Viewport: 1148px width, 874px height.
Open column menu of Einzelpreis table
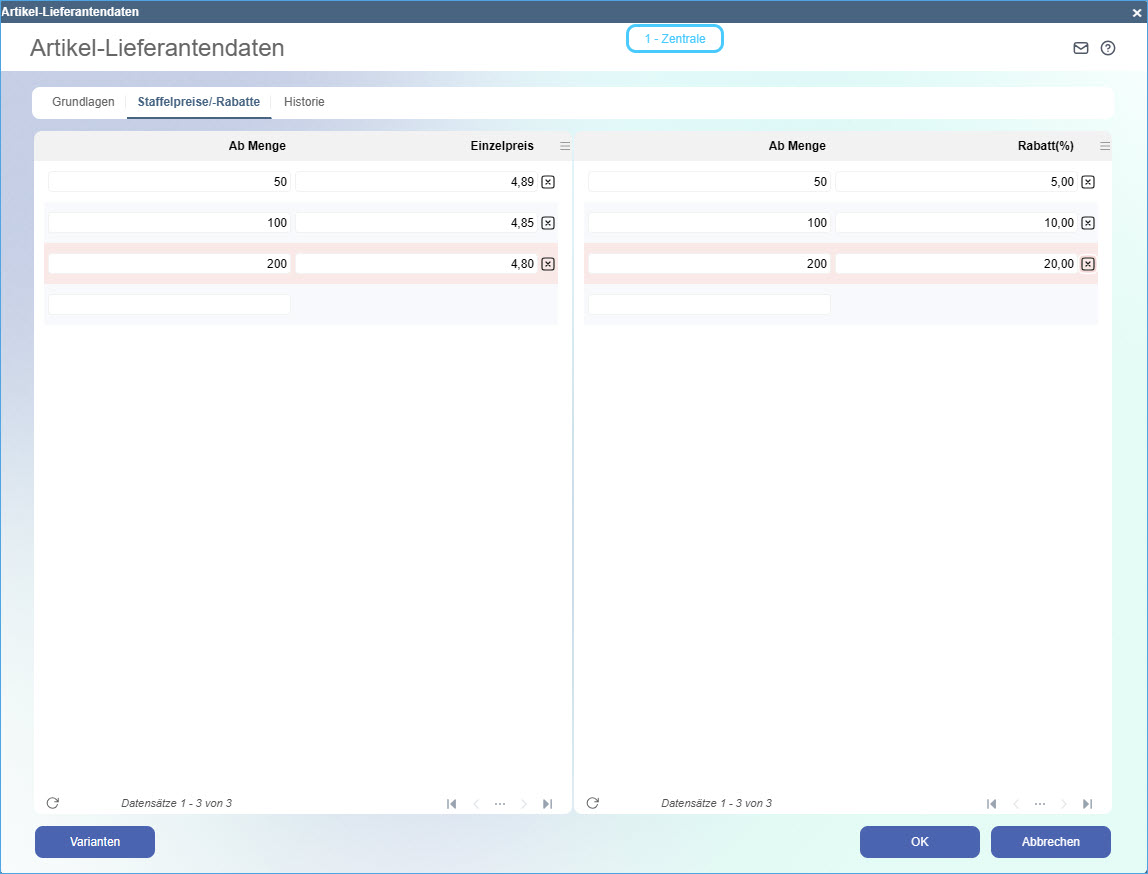click(x=565, y=146)
